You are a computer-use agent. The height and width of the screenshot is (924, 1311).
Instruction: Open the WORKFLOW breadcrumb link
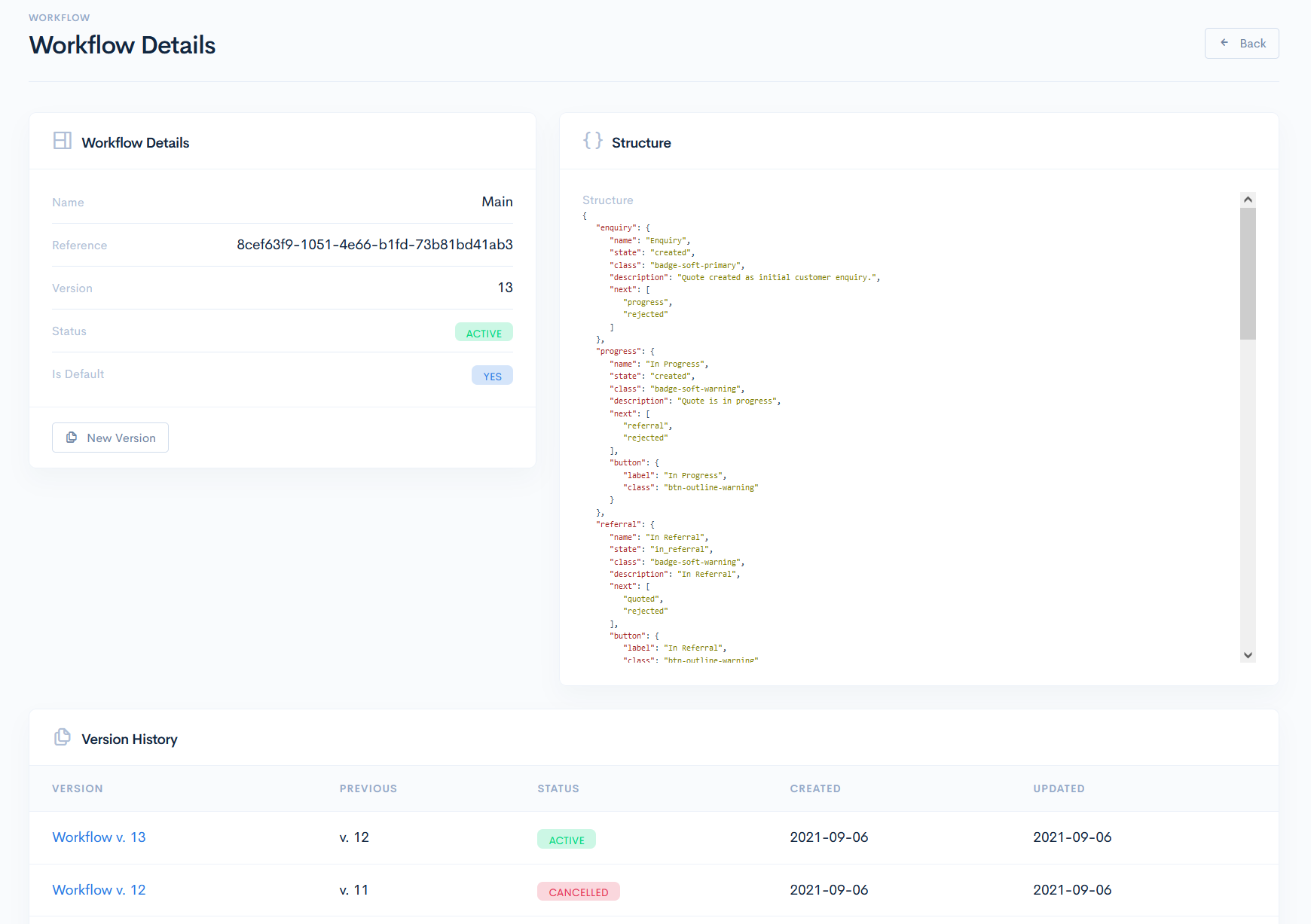tap(59, 17)
